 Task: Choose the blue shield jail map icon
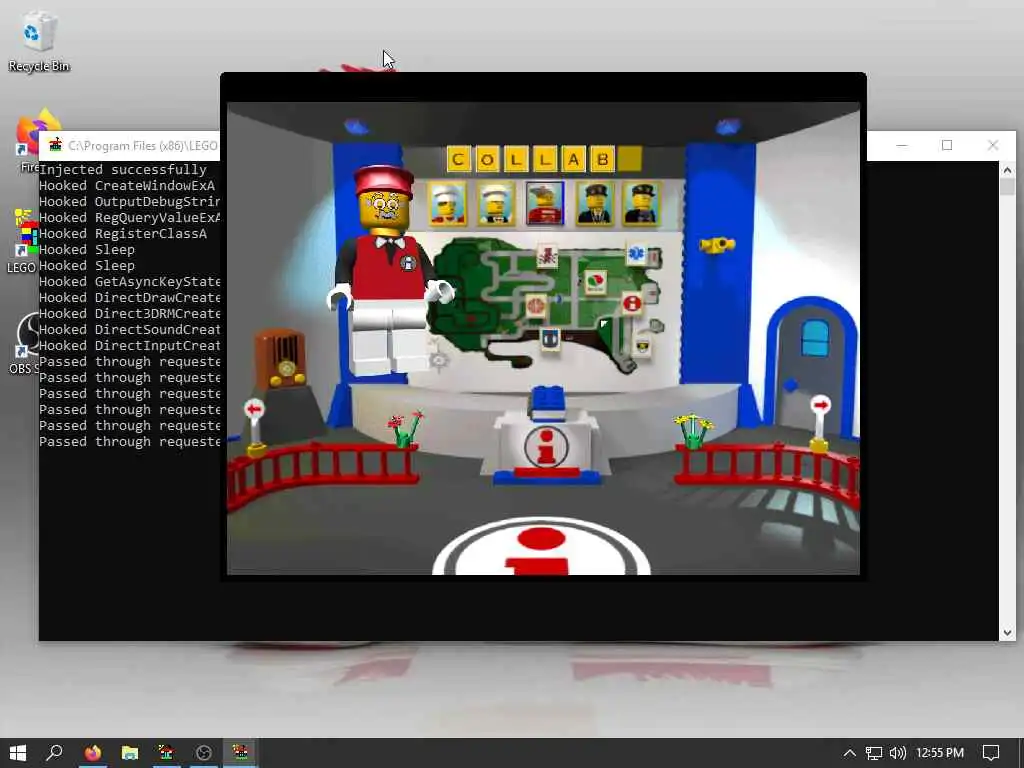point(550,339)
